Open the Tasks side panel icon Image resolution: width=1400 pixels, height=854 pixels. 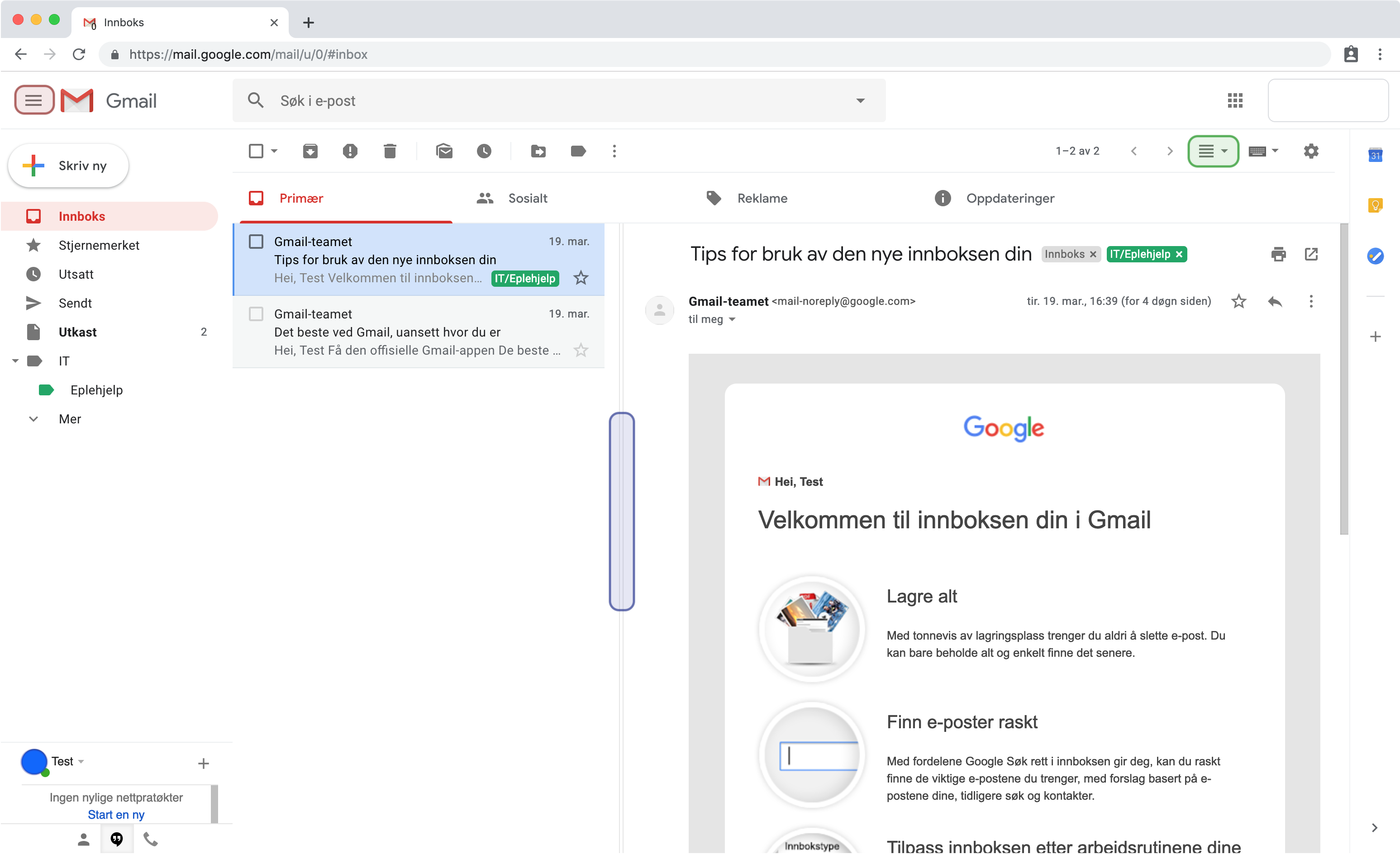pos(1375,256)
